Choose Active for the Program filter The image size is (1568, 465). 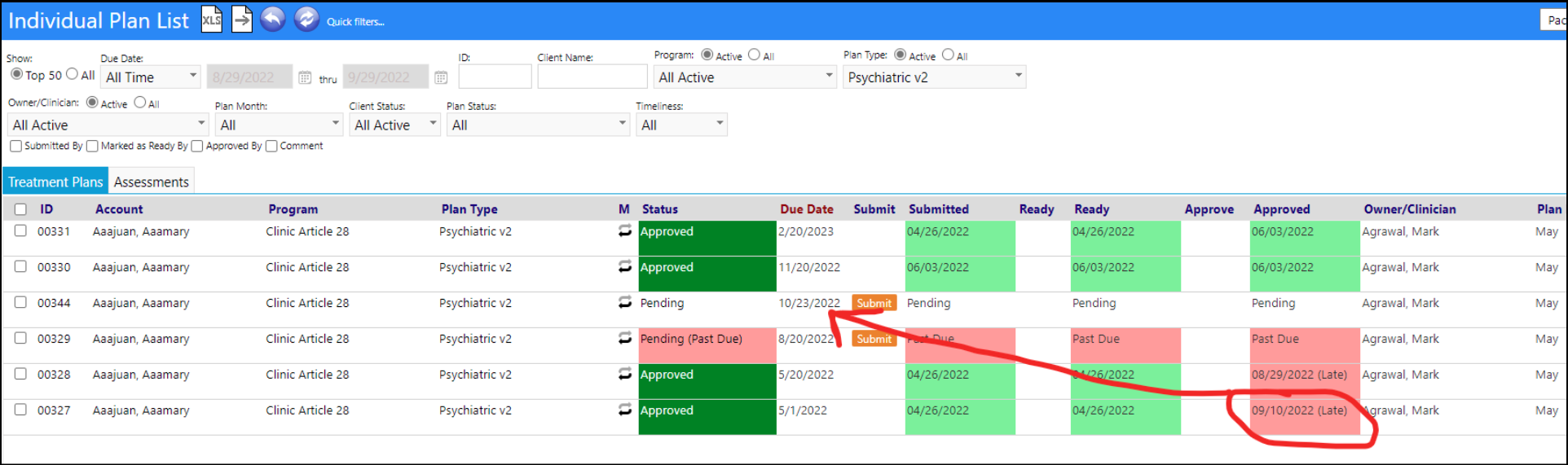[707, 55]
